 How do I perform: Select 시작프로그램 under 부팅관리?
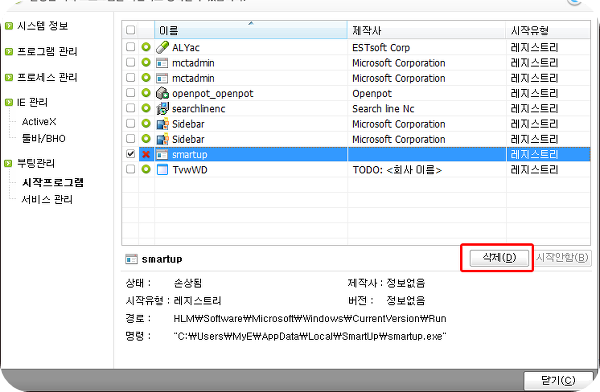tap(53, 182)
